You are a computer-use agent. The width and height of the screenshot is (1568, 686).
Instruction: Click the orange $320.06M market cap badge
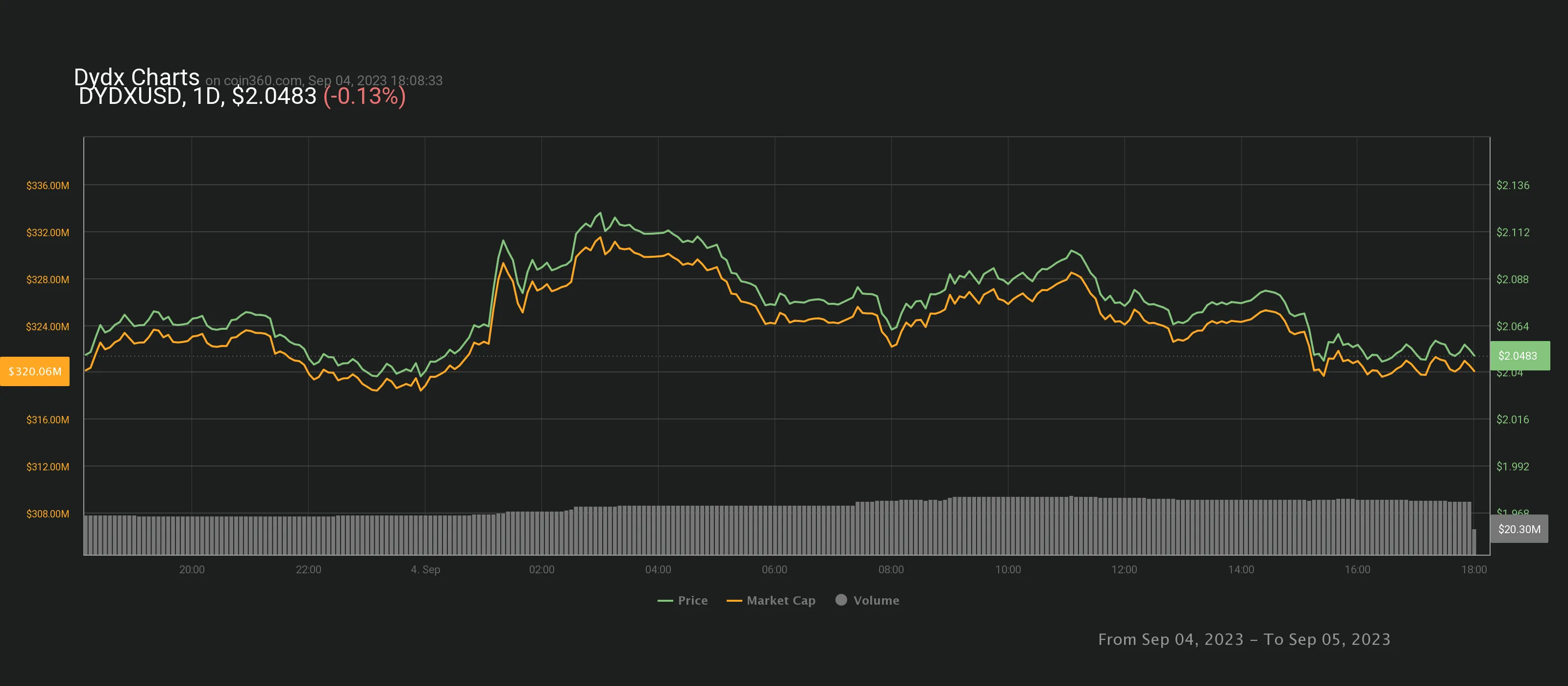[35, 371]
